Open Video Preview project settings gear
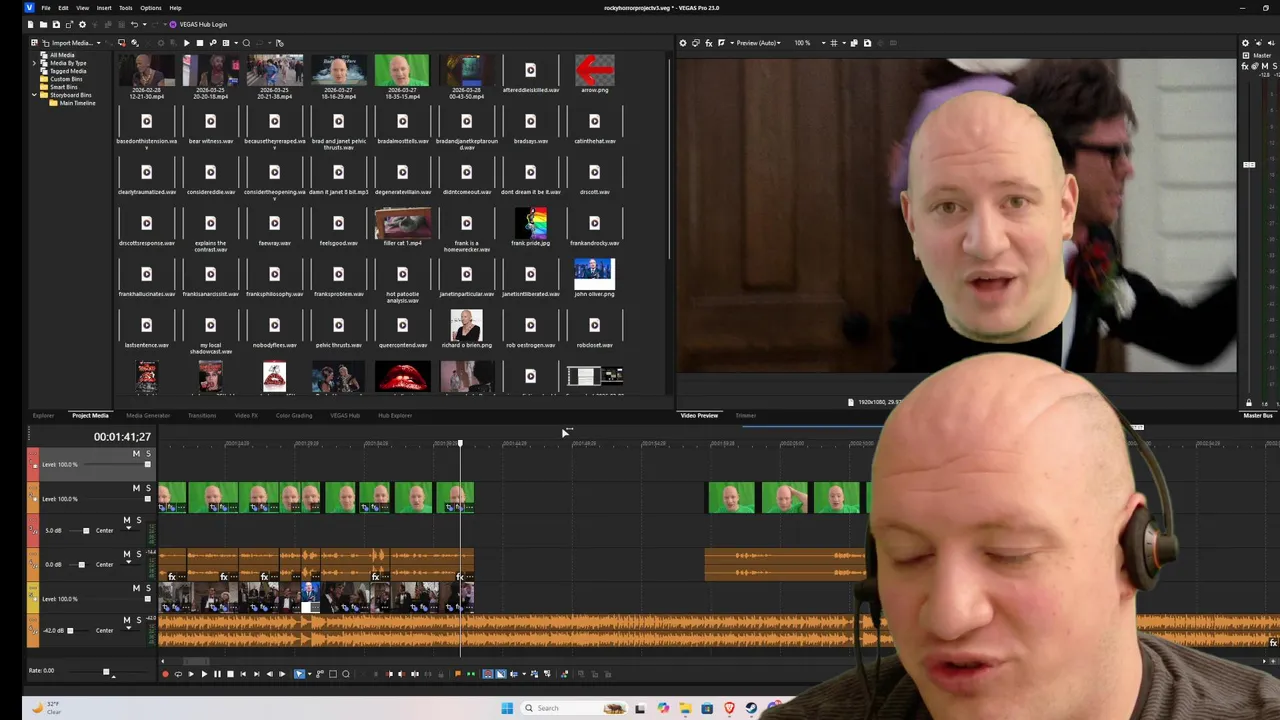The image size is (1280, 720). click(683, 43)
